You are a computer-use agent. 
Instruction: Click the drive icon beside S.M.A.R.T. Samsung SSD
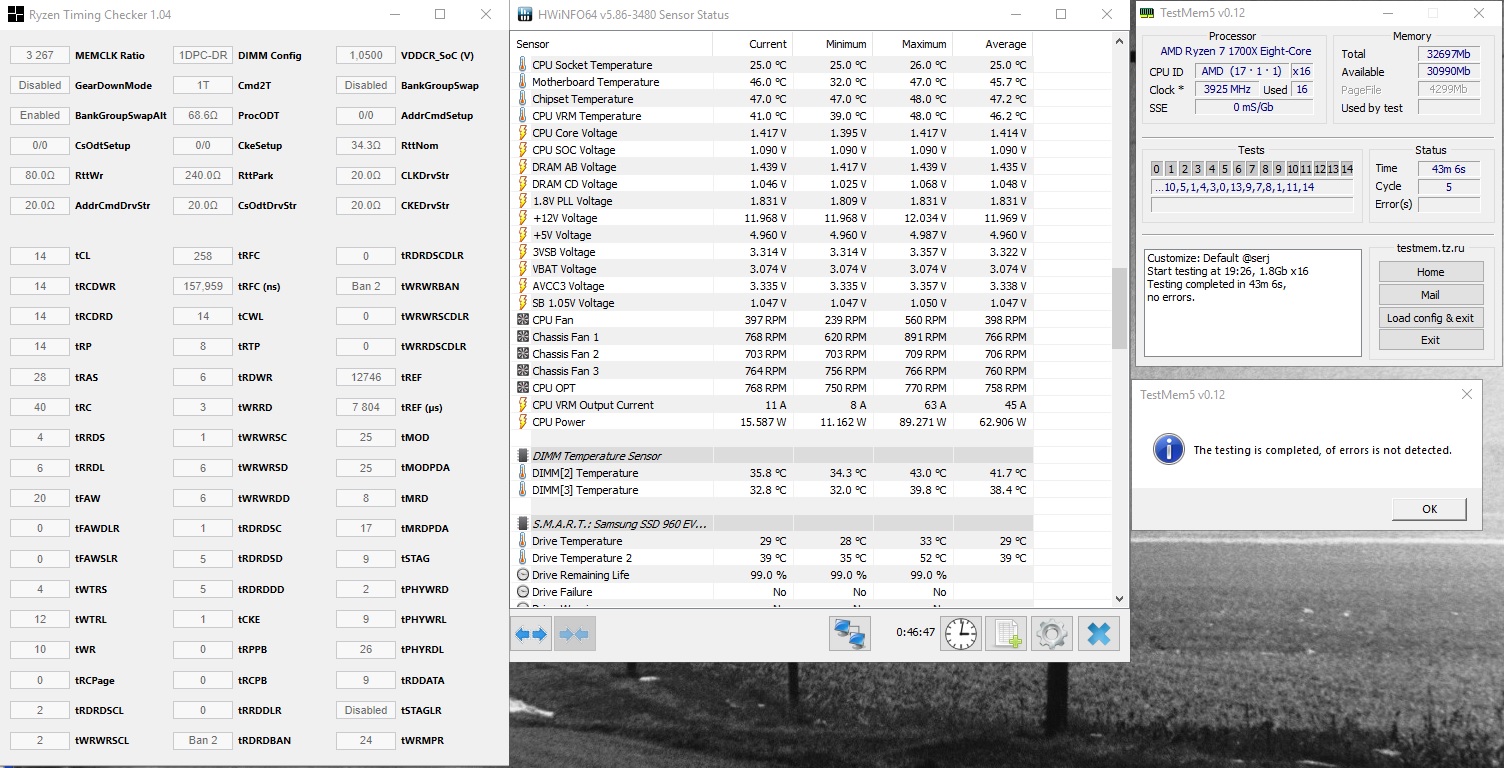coord(522,524)
